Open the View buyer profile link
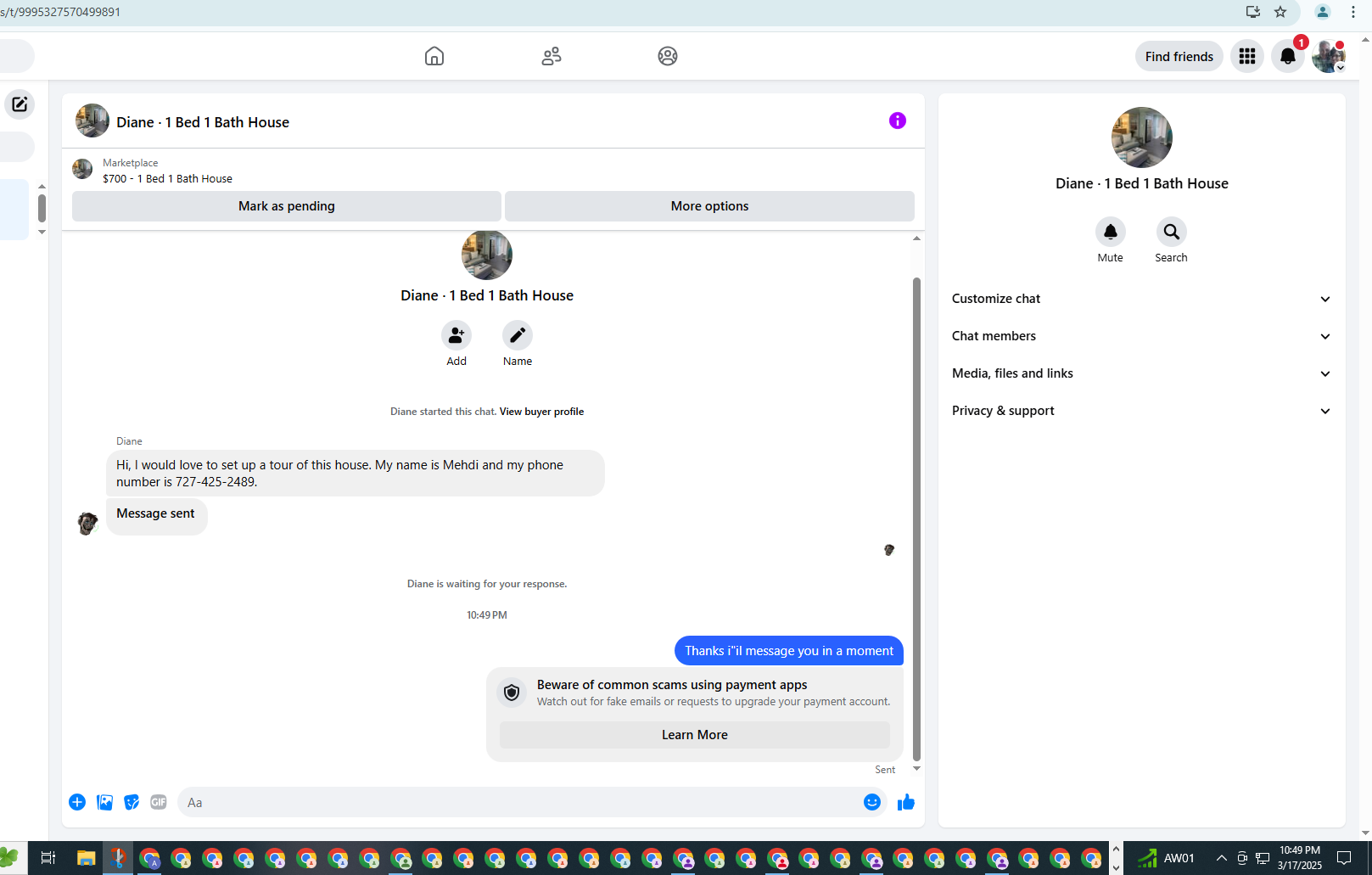 [x=541, y=412]
